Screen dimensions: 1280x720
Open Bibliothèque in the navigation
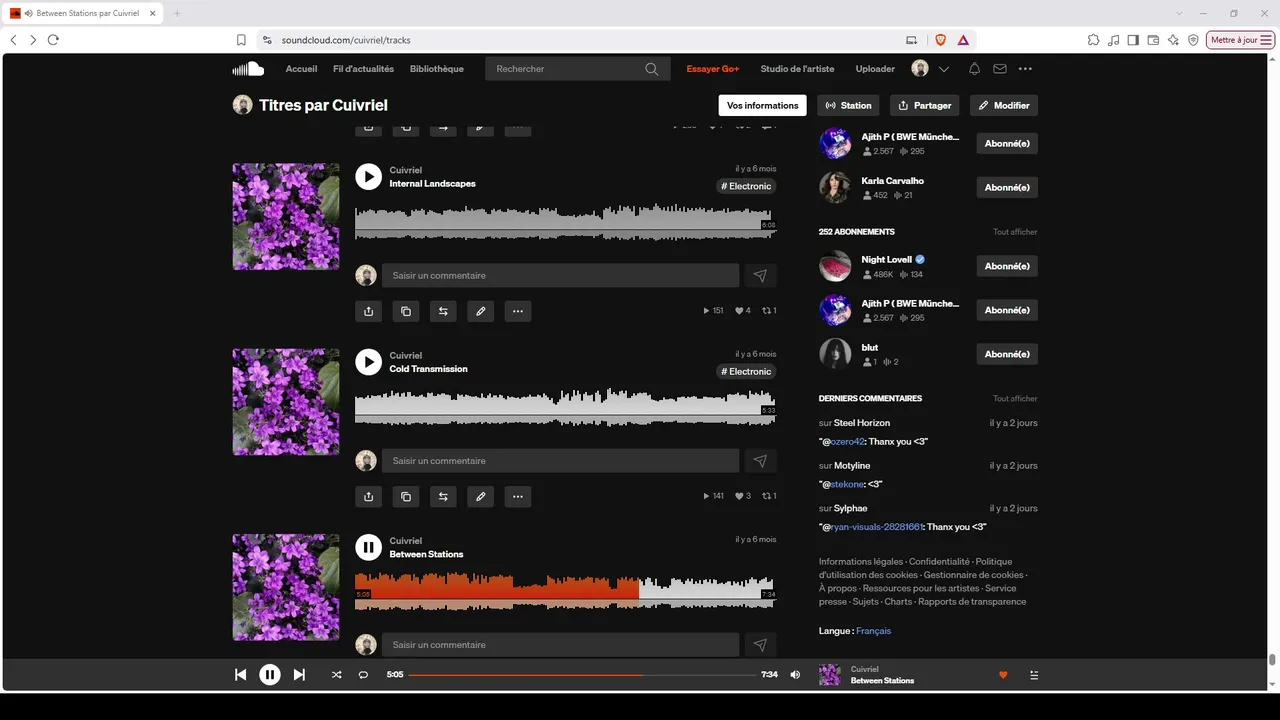pos(437,69)
